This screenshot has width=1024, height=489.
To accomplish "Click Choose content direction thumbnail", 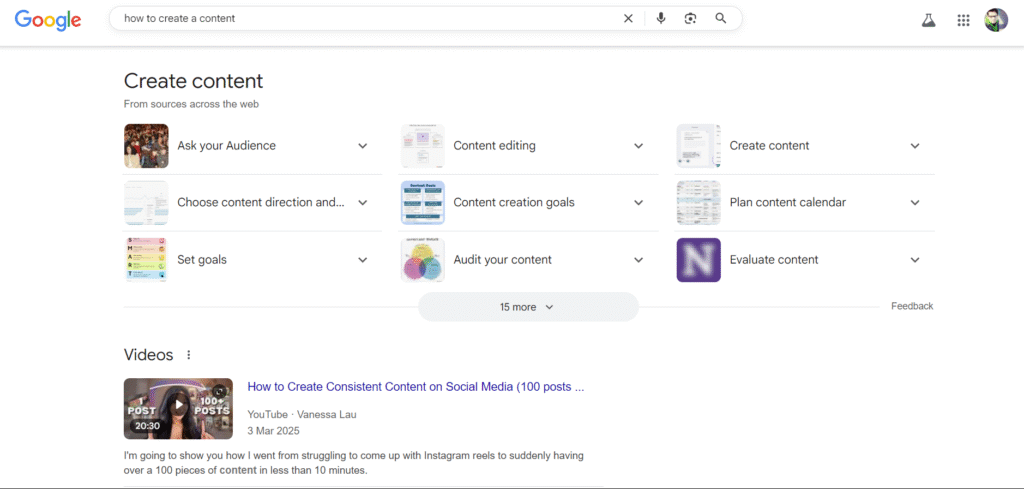I will point(146,202).
